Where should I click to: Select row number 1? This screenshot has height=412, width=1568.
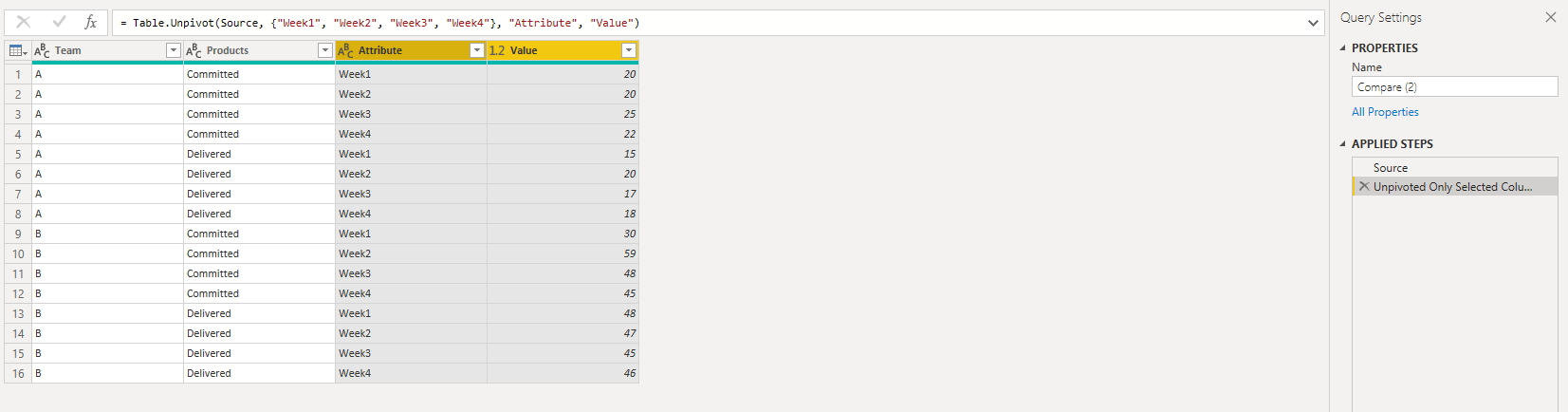point(18,74)
